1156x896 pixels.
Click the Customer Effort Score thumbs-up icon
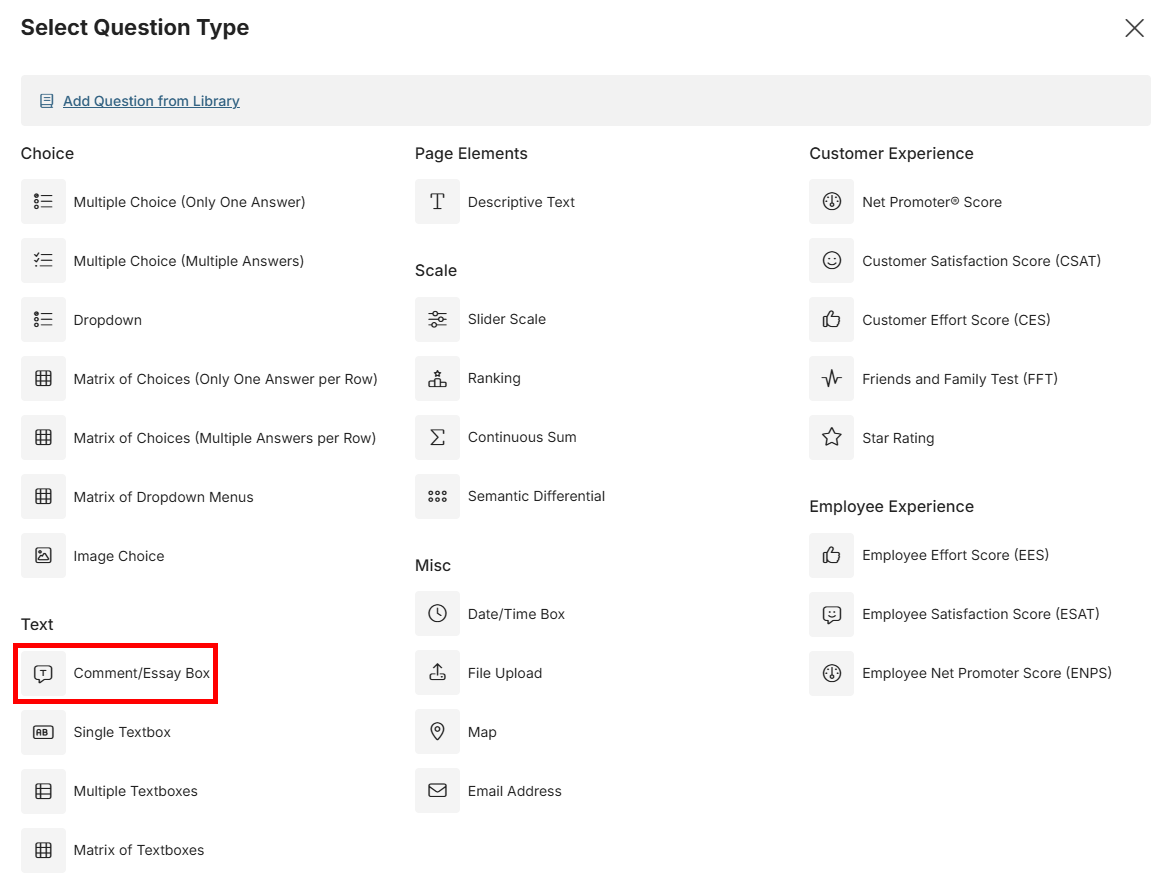coord(832,319)
